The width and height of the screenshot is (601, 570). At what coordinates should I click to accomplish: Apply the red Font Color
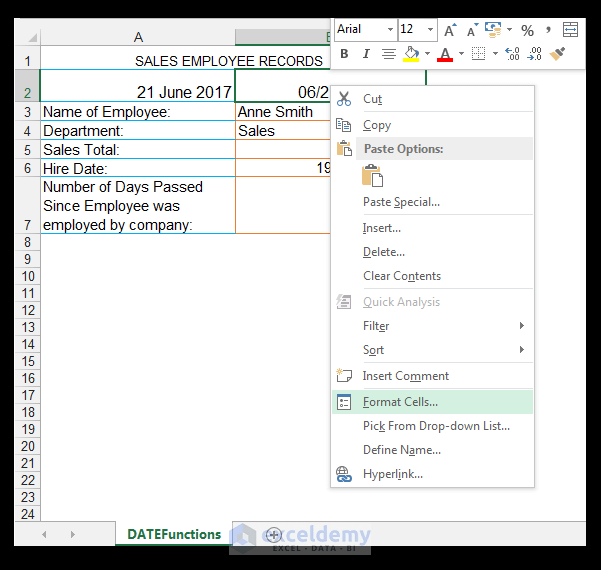pos(445,54)
